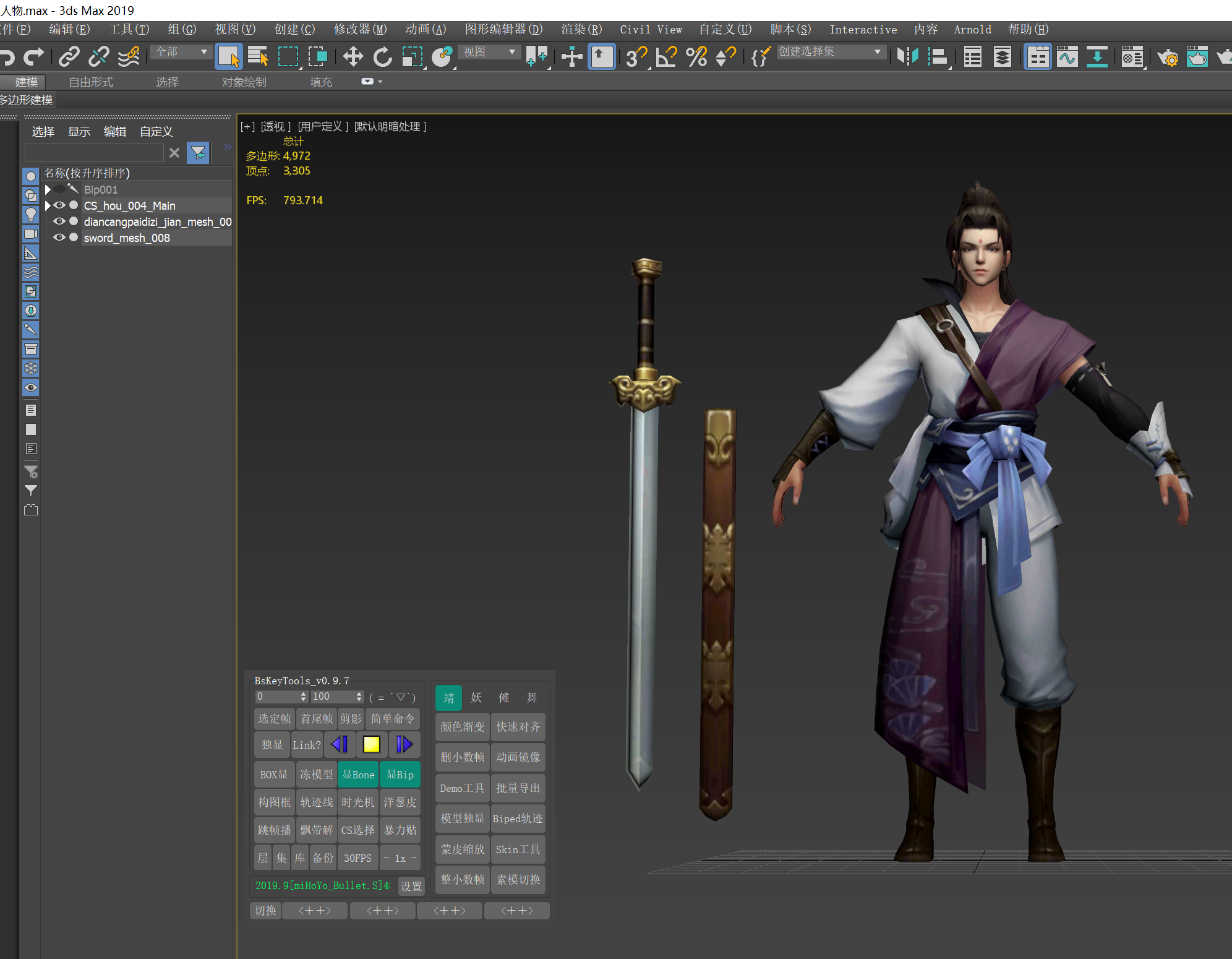This screenshot has width=1232, height=959.
Task: Click the Align tool icon
Action: click(938, 57)
